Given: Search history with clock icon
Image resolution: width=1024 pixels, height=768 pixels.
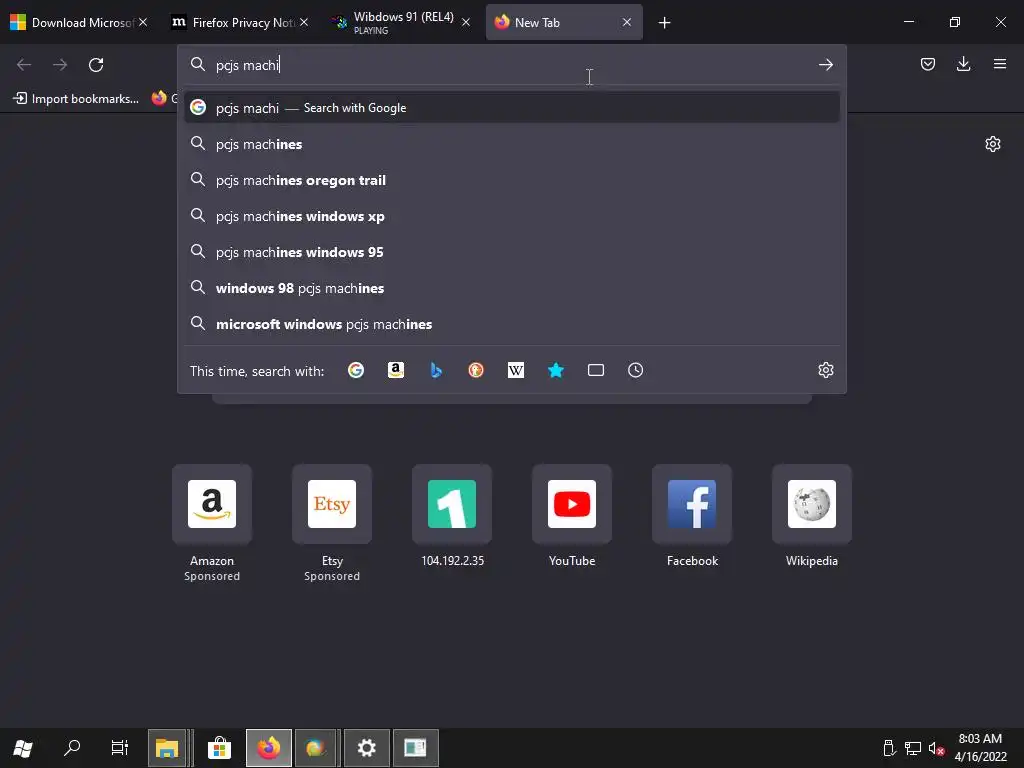Looking at the screenshot, I should point(635,370).
